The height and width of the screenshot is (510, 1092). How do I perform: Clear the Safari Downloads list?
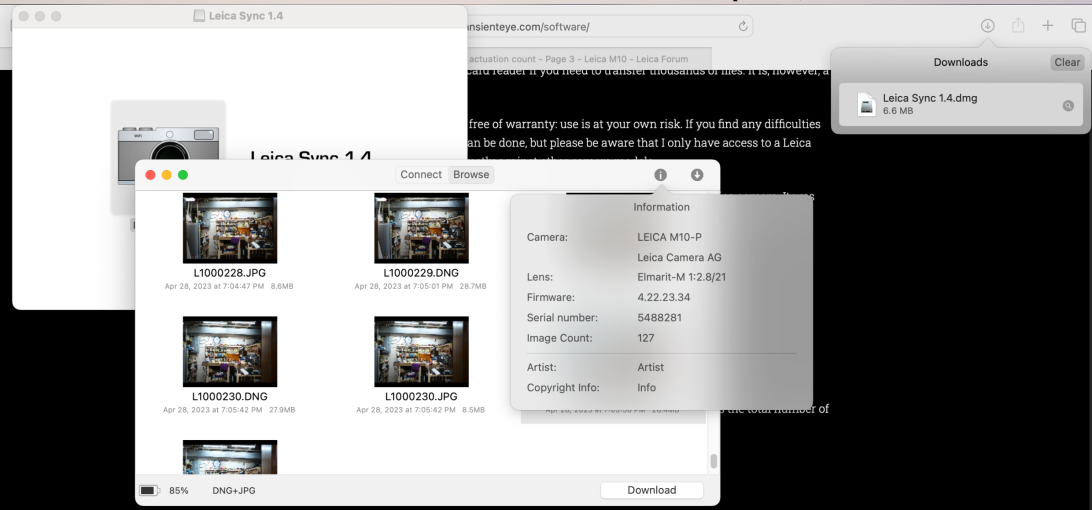(1067, 62)
